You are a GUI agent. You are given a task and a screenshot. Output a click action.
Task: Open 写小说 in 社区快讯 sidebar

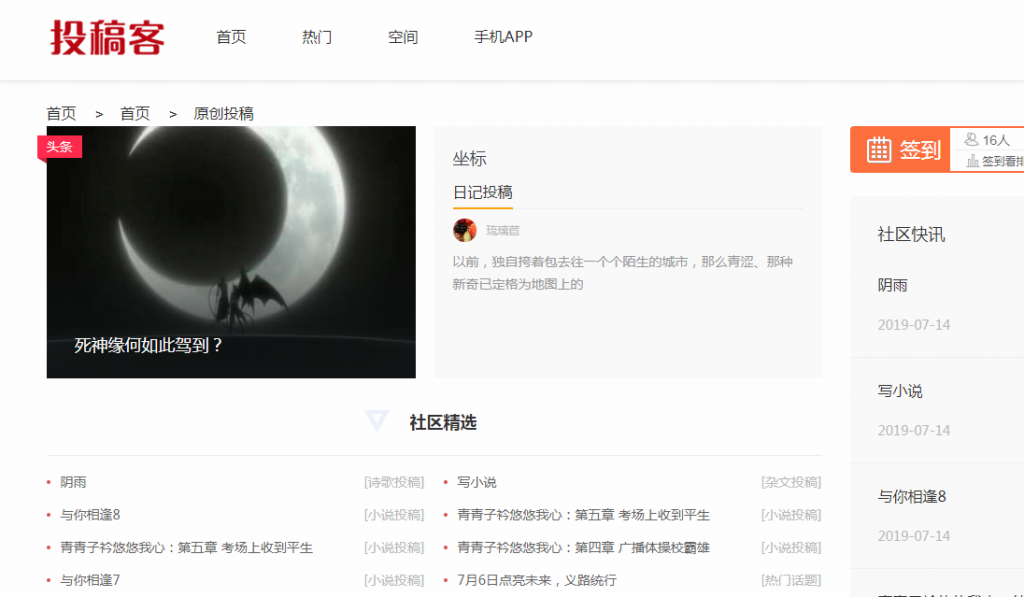click(900, 391)
